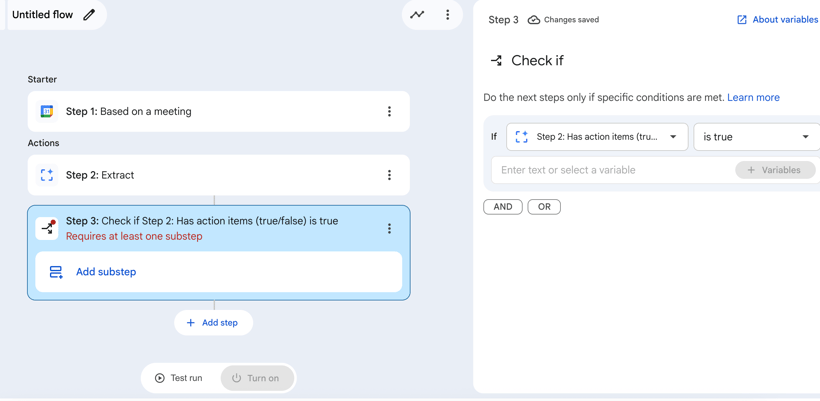Open the flow's three-dot overflow menu
Viewport: 820px width, 401px height.
[447, 15]
